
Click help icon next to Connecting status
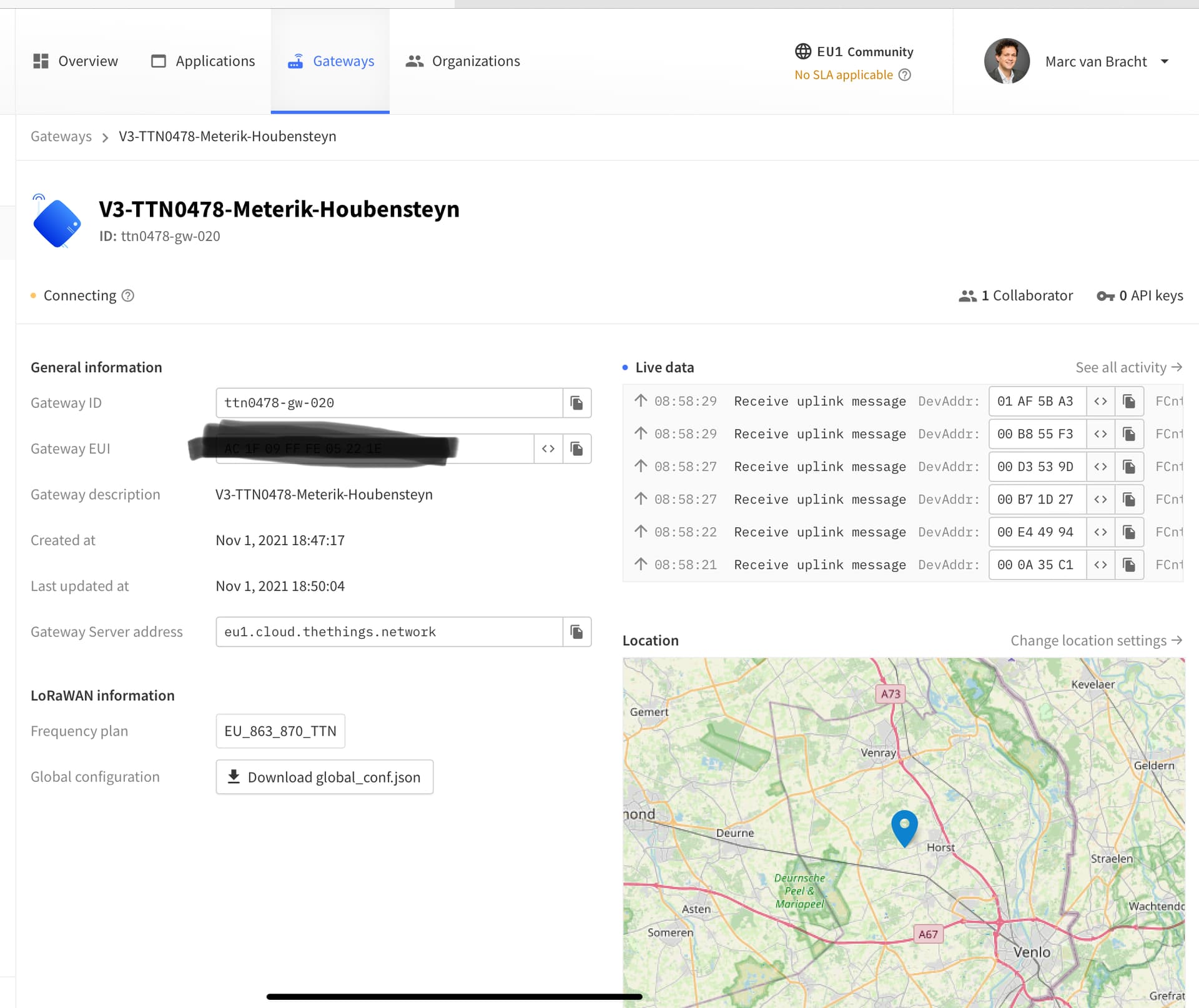pyautogui.click(x=128, y=295)
